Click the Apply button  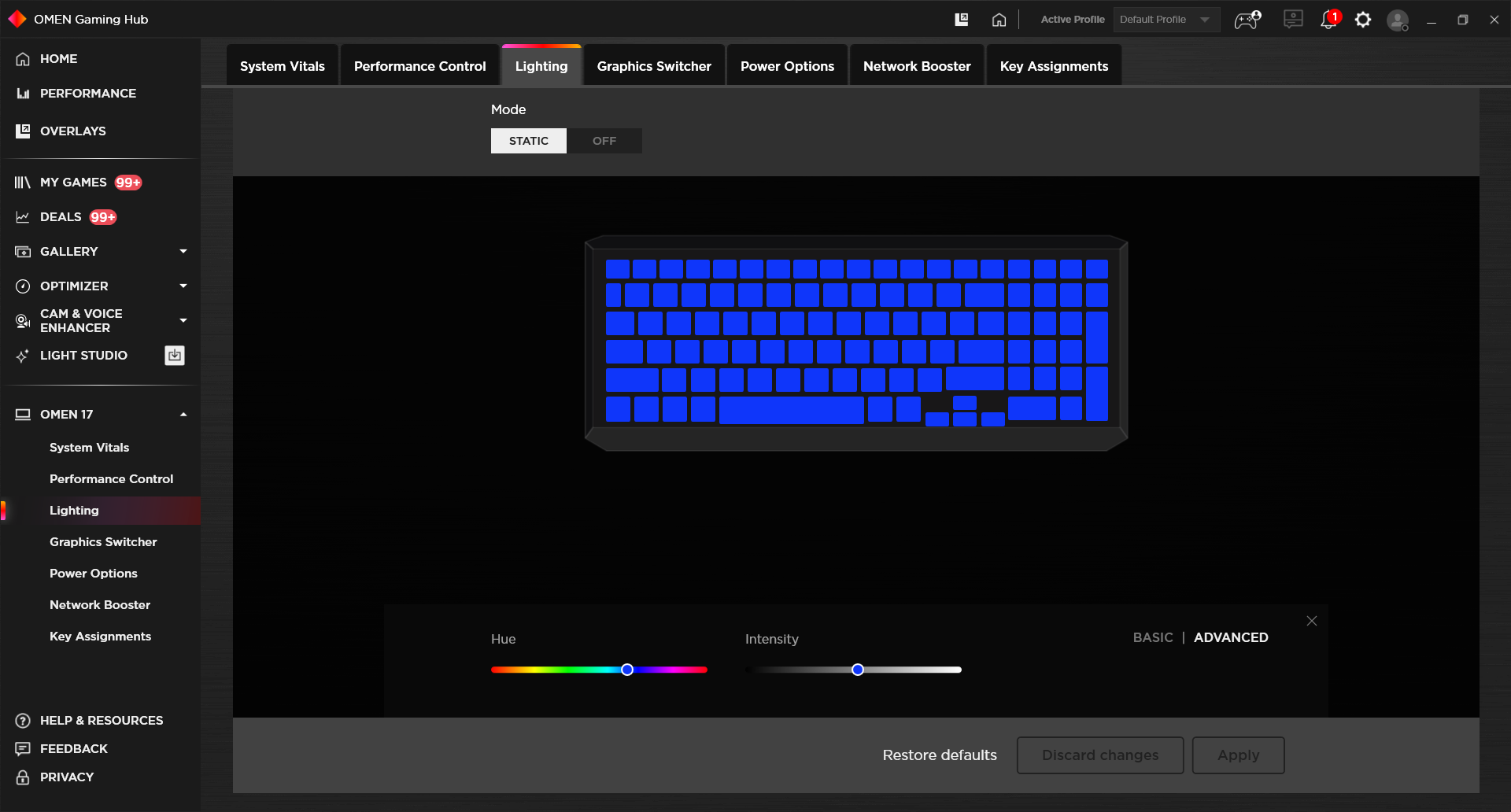(1239, 755)
